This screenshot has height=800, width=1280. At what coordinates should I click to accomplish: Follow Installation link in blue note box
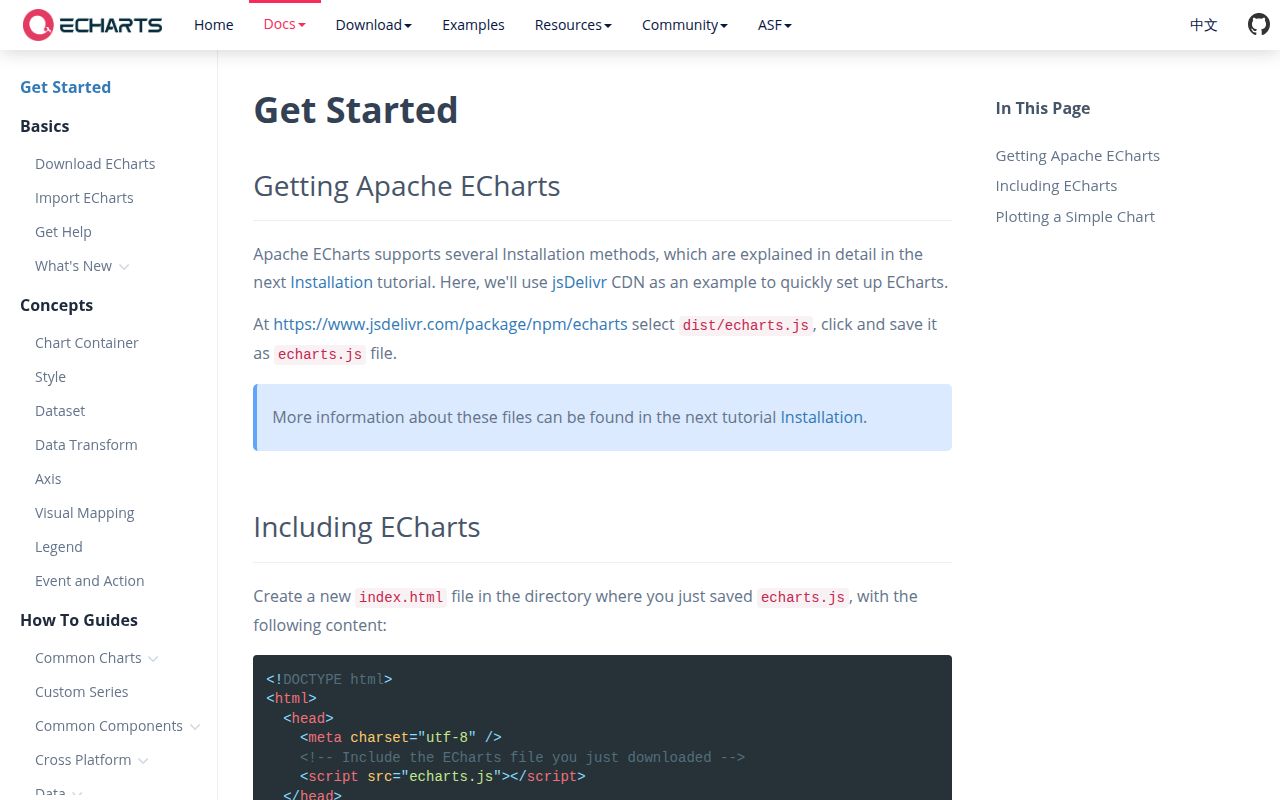(x=821, y=417)
